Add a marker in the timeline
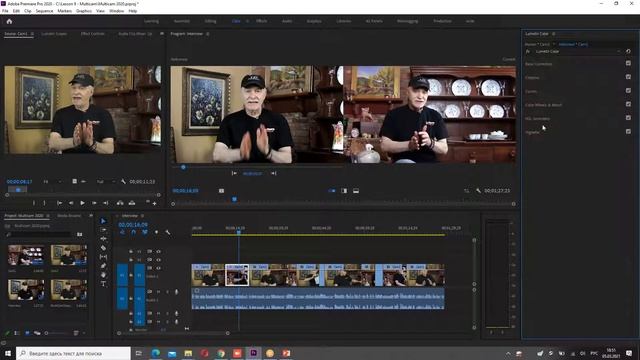640x360 pixels. pyautogui.click(x=156, y=232)
